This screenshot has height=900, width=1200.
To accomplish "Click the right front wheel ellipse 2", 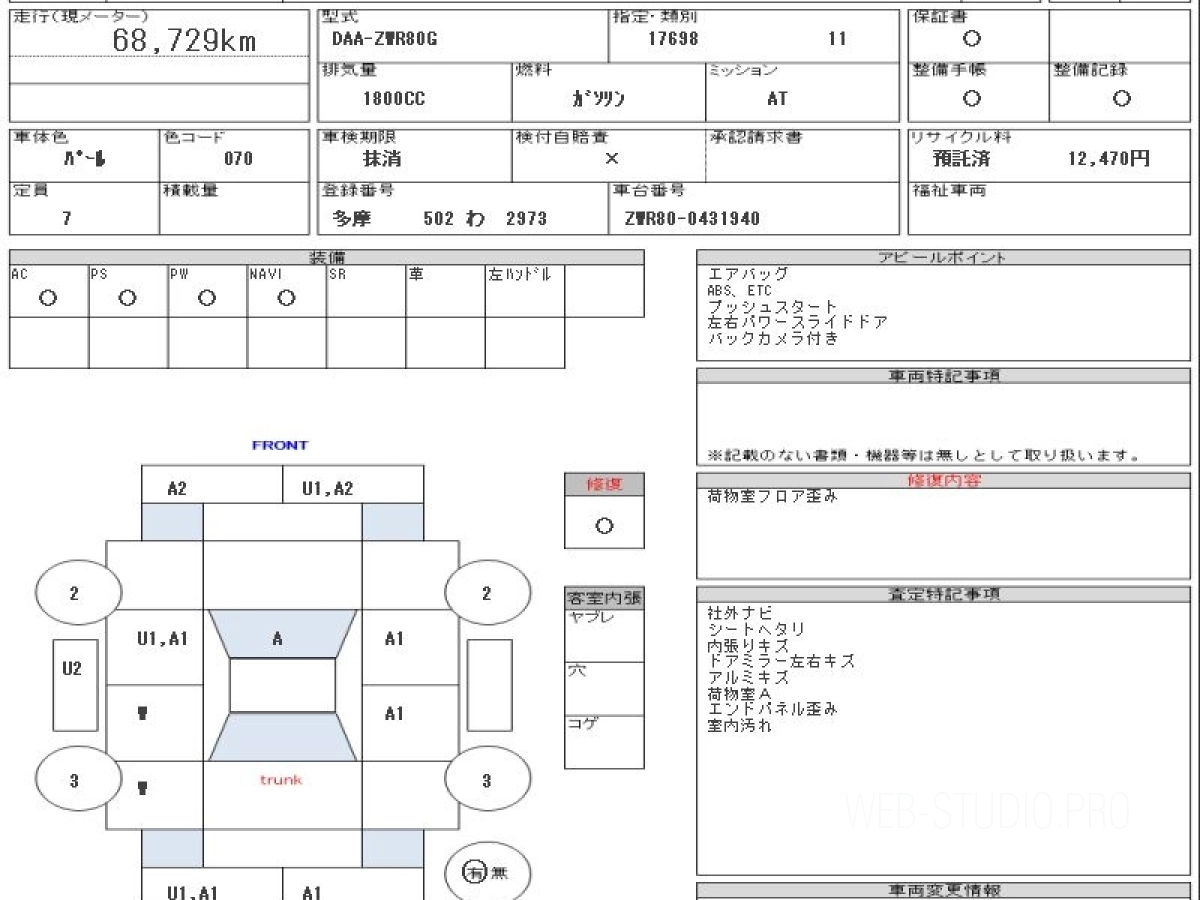I will click(487, 593).
